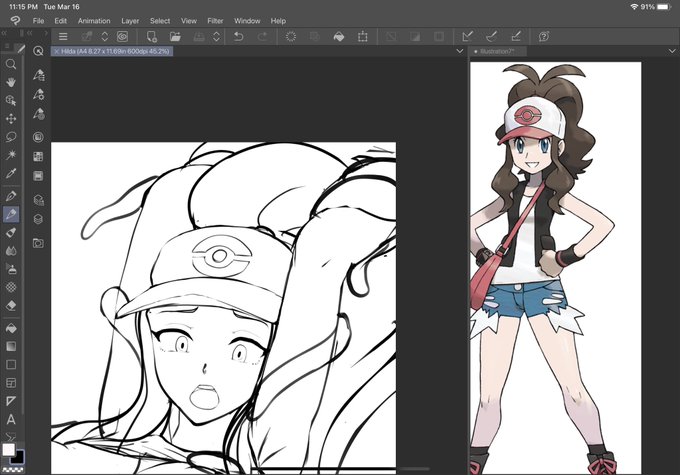
Task: Open the Tool Property palette icon
Action: [x=39, y=94]
